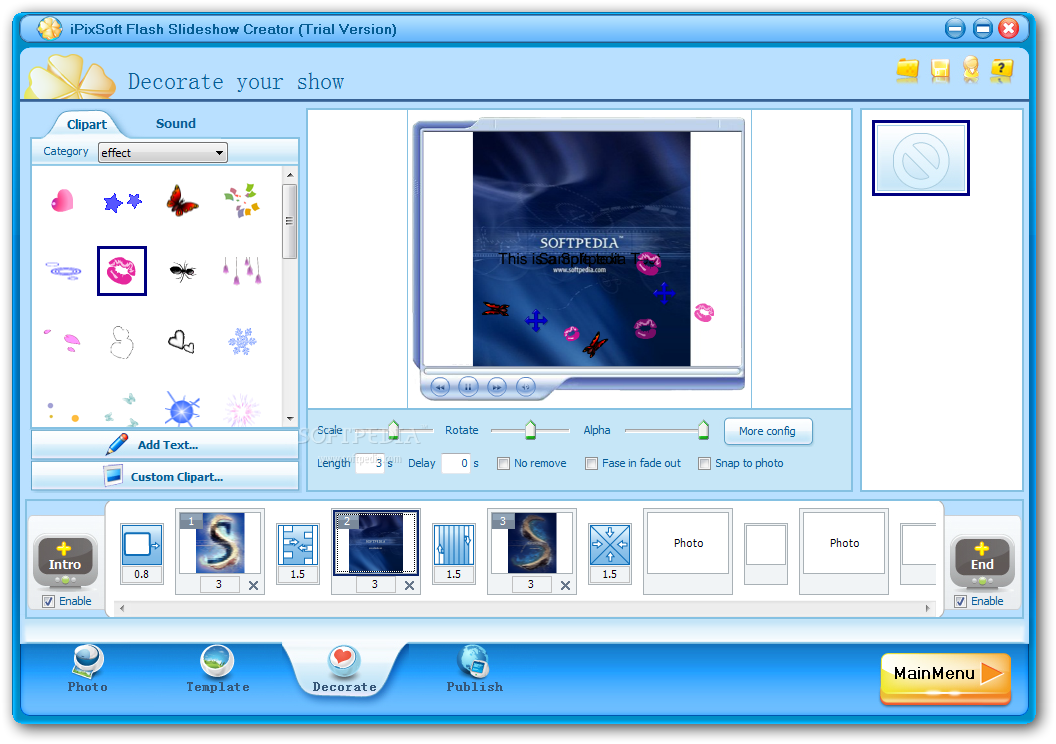This screenshot has height=744, width=1056.
Task: Select the blue snowflake clipart
Action: [242, 341]
